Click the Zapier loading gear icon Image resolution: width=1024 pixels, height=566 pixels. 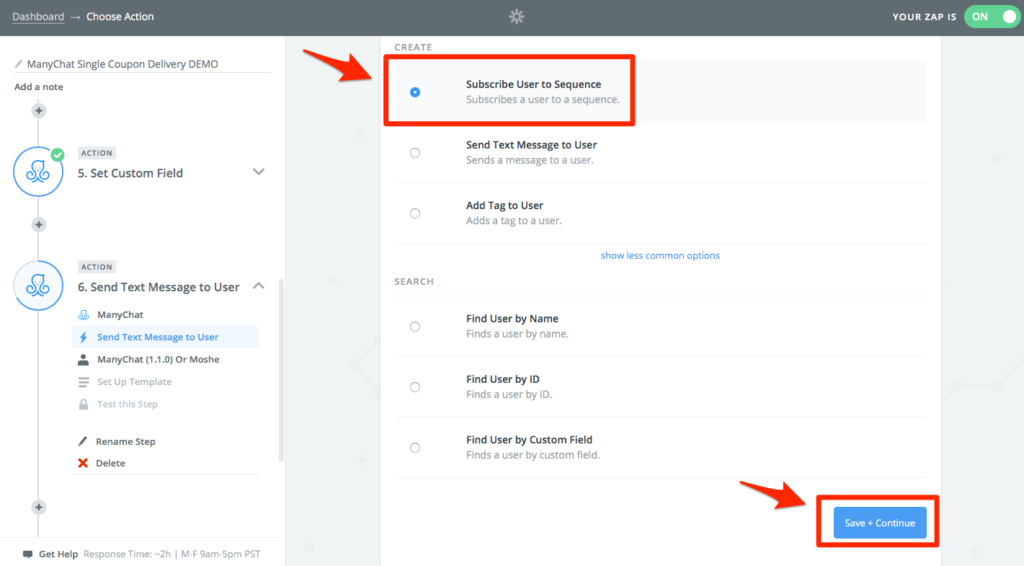click(x=517, y=17)
